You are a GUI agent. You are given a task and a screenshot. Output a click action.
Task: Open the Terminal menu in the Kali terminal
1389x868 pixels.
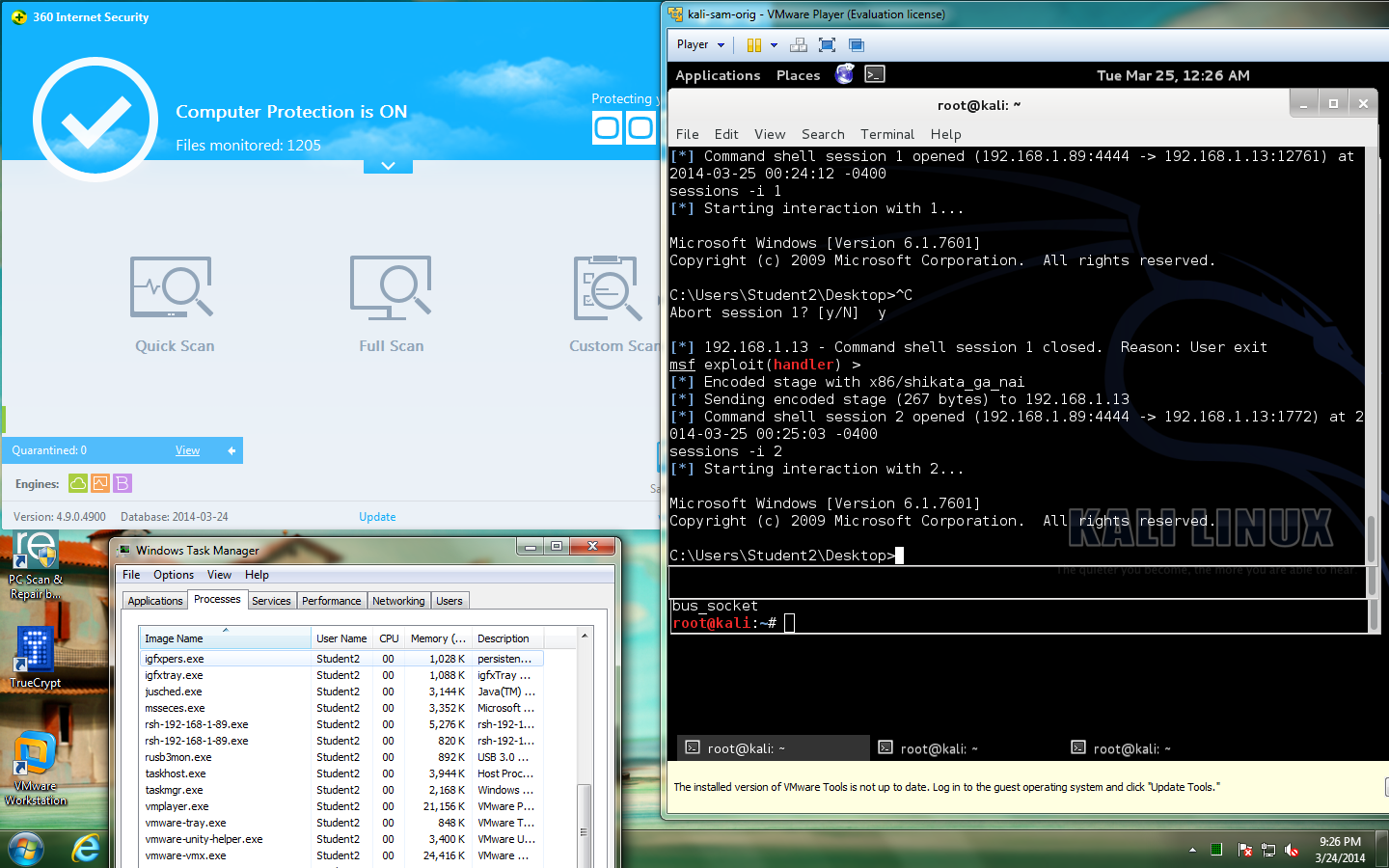tap(887, 134)
